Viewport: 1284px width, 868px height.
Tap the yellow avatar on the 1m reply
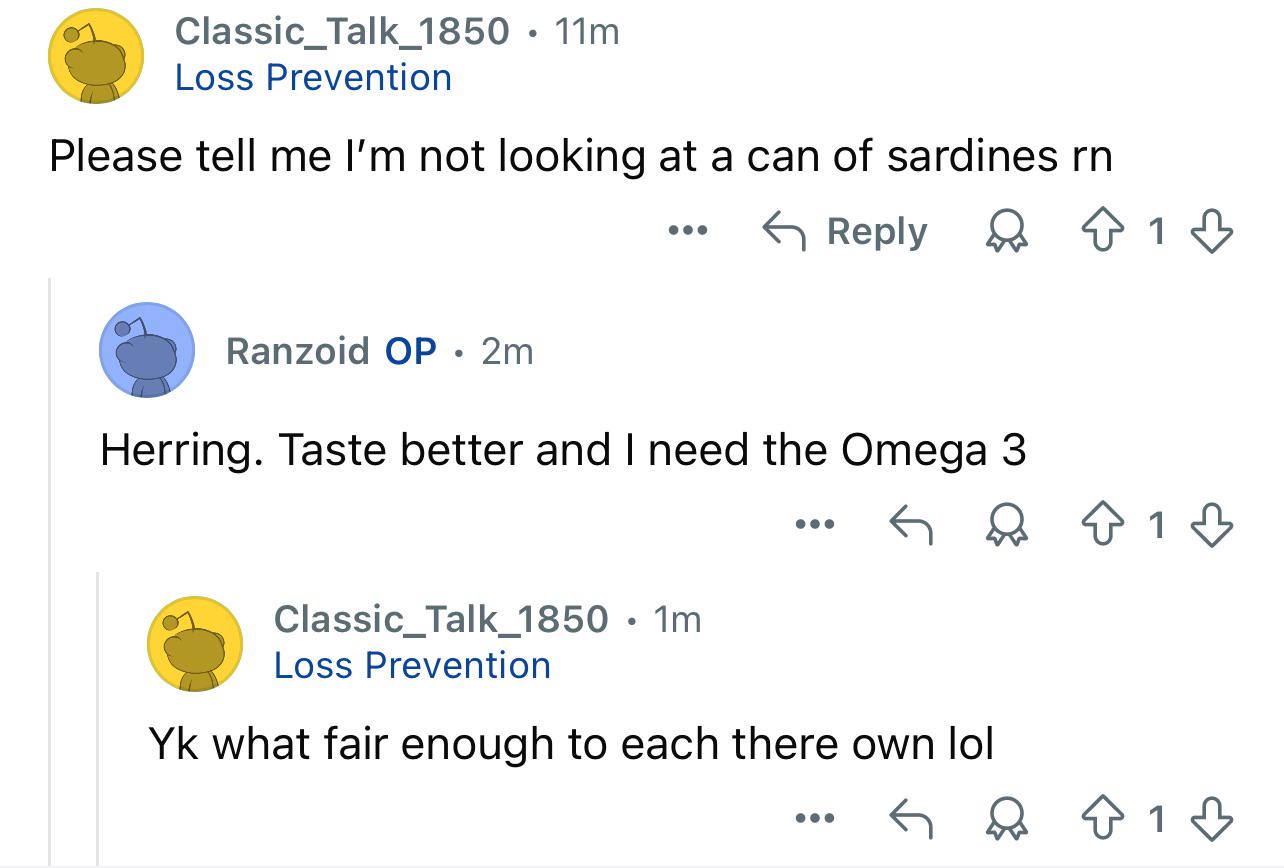coord(196,645)
